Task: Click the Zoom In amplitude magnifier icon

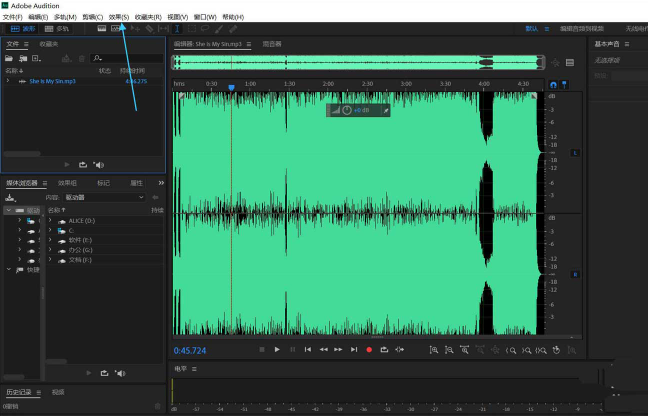Action: 433,349
